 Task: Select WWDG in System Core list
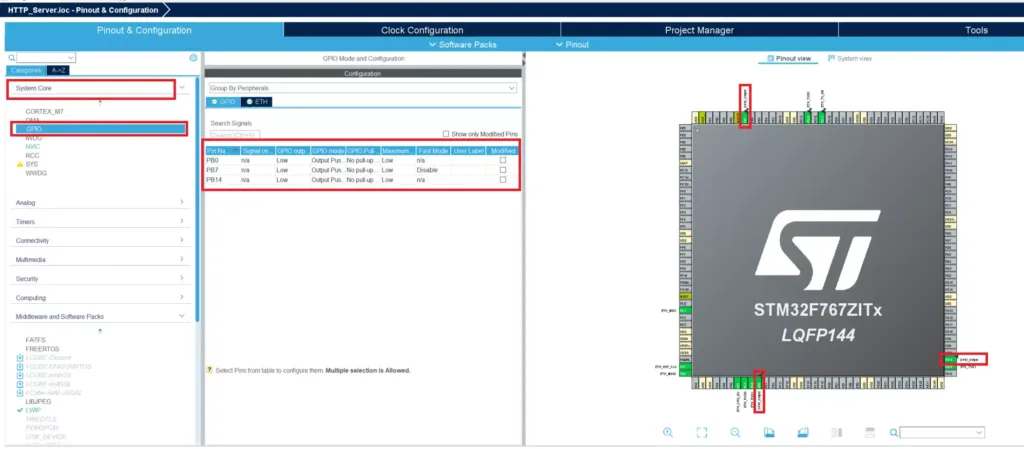pyautogui.click(x=36, y=173)
